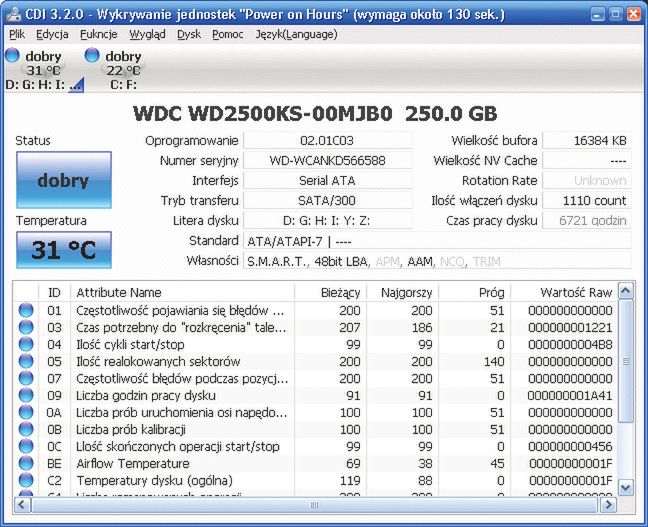648x527 pixels.
Task: Click the Wartość Raw column header
Action: coord(564,292)
